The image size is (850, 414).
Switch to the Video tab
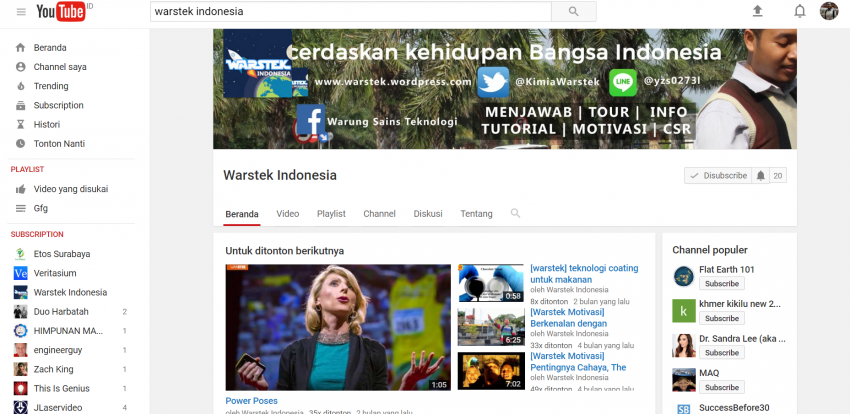(x=288, y=214)
